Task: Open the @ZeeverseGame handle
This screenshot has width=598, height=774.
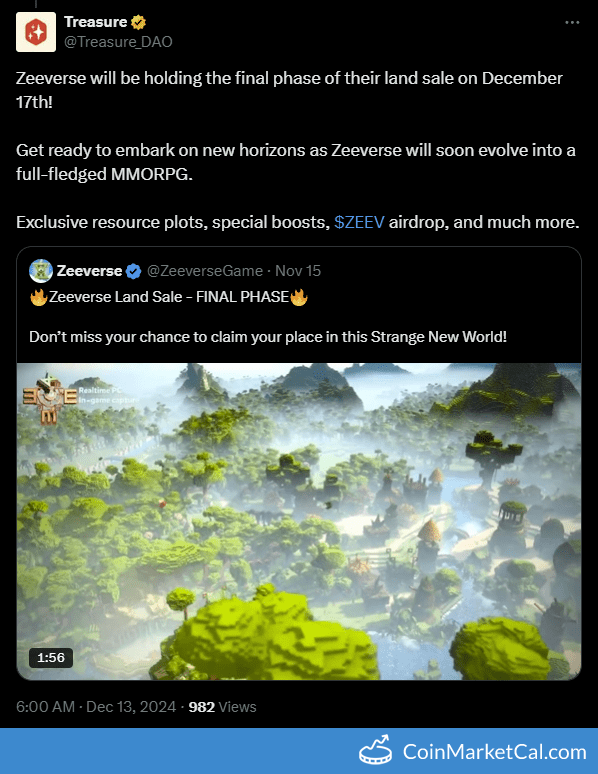Action: [x=205, y=271]
